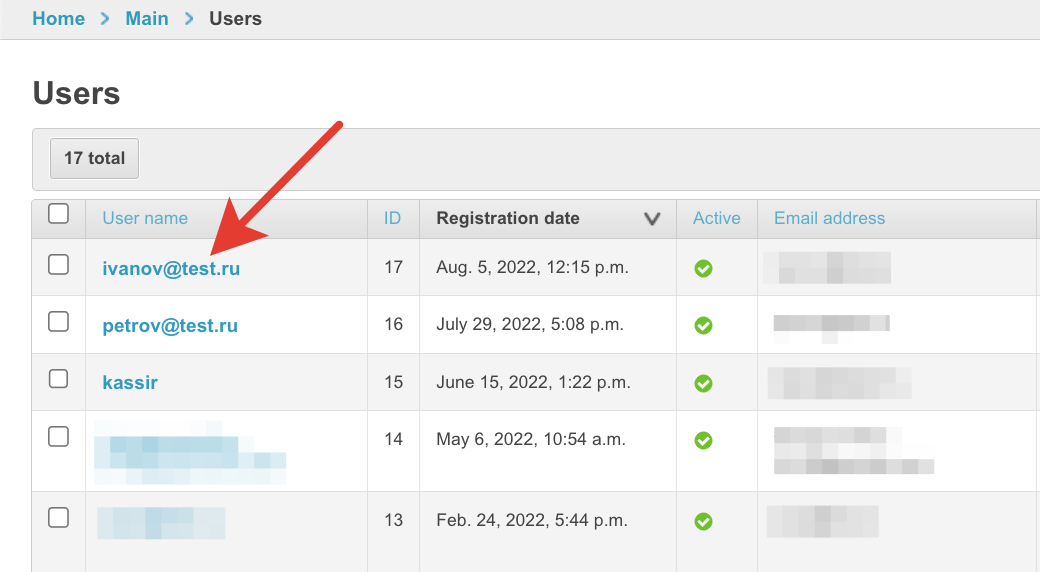This screenshot has width=1040, height=572.
Task: Click the active status icon for user ID 14
Action: coord(703,440)
